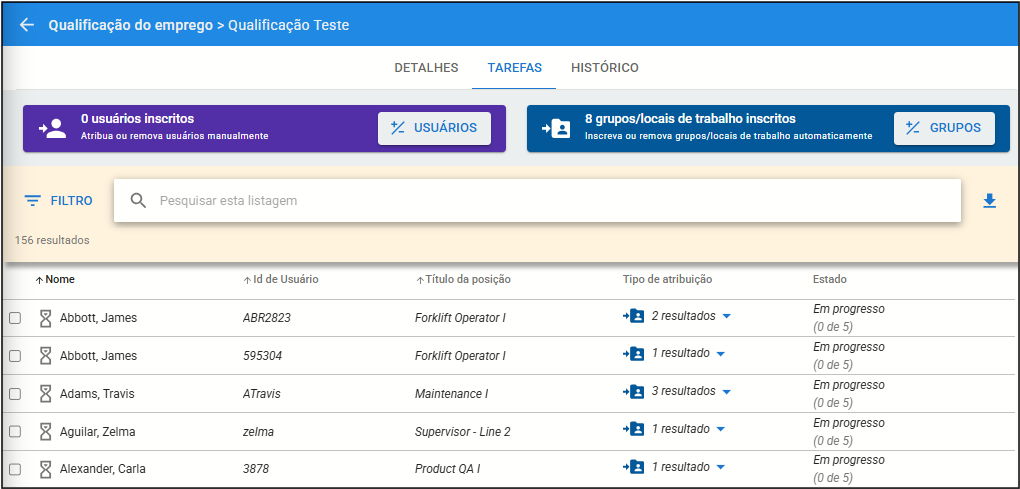Switch to the DETALHES tab
Image resolution: width=1020 pixels, height=489 pixels.
tap(426, 68)
